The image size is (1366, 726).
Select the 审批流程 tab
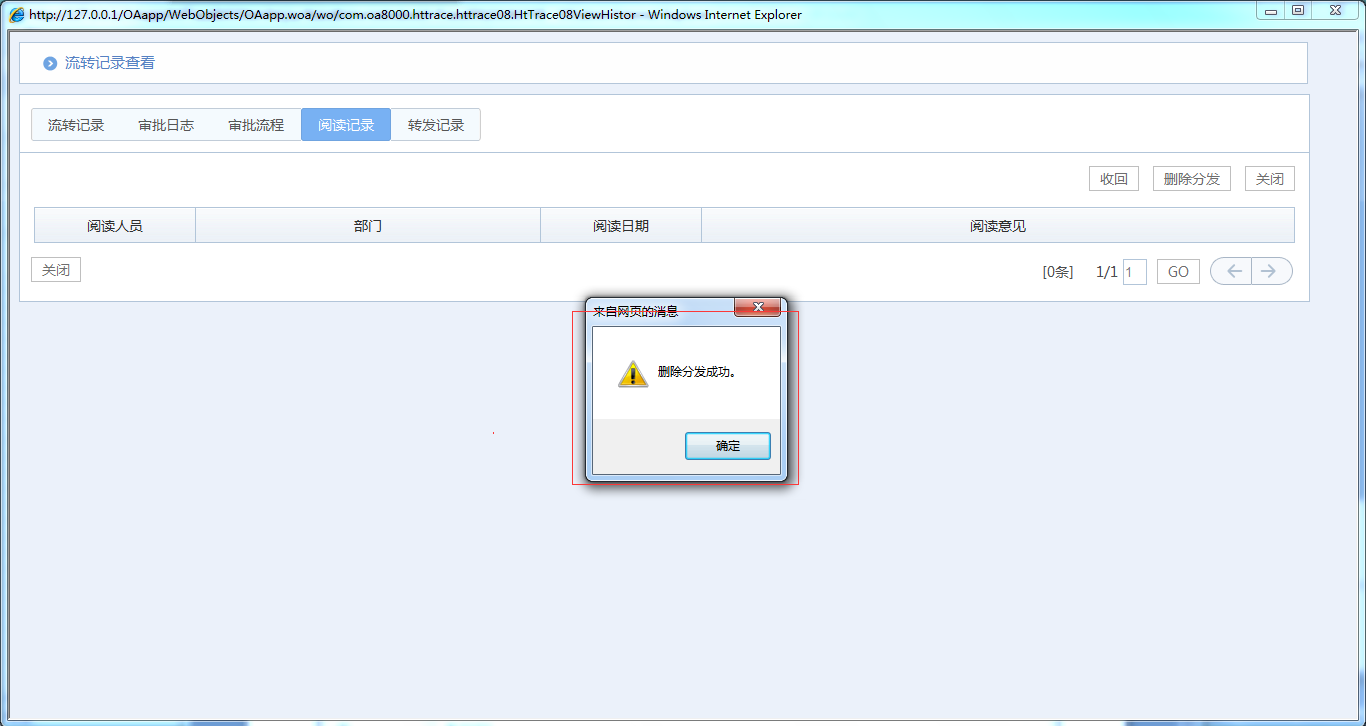click(x=256, y=125)
